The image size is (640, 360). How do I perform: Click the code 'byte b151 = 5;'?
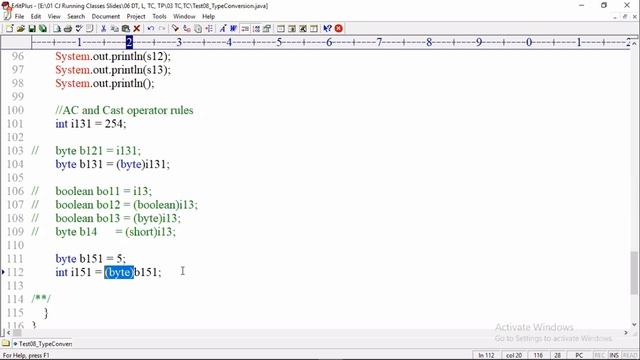pos(90,259)
